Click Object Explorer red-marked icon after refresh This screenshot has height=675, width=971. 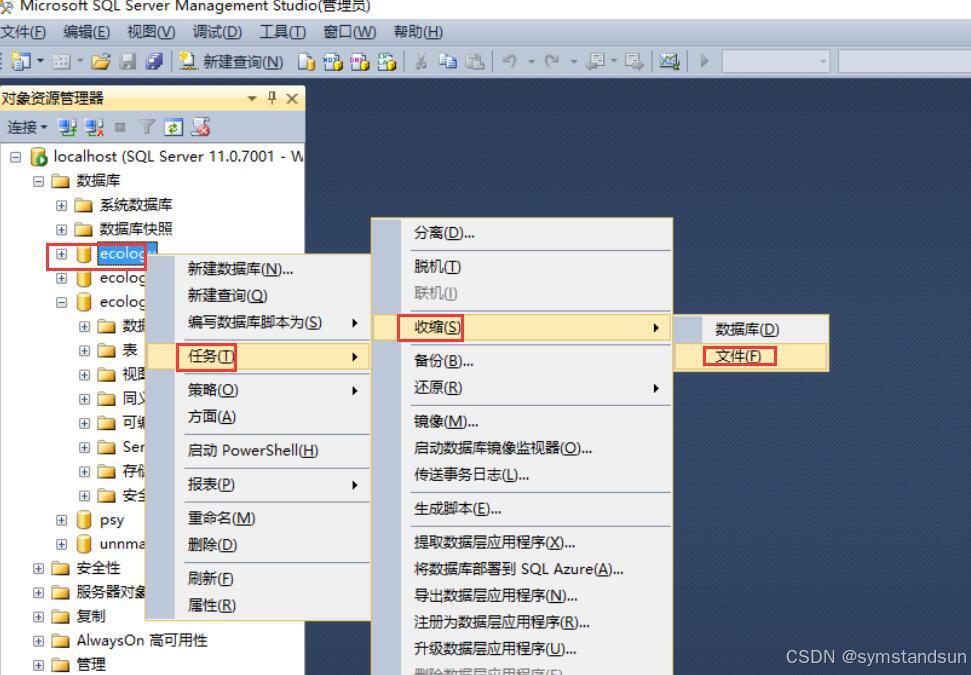click(x=201, y=127)
